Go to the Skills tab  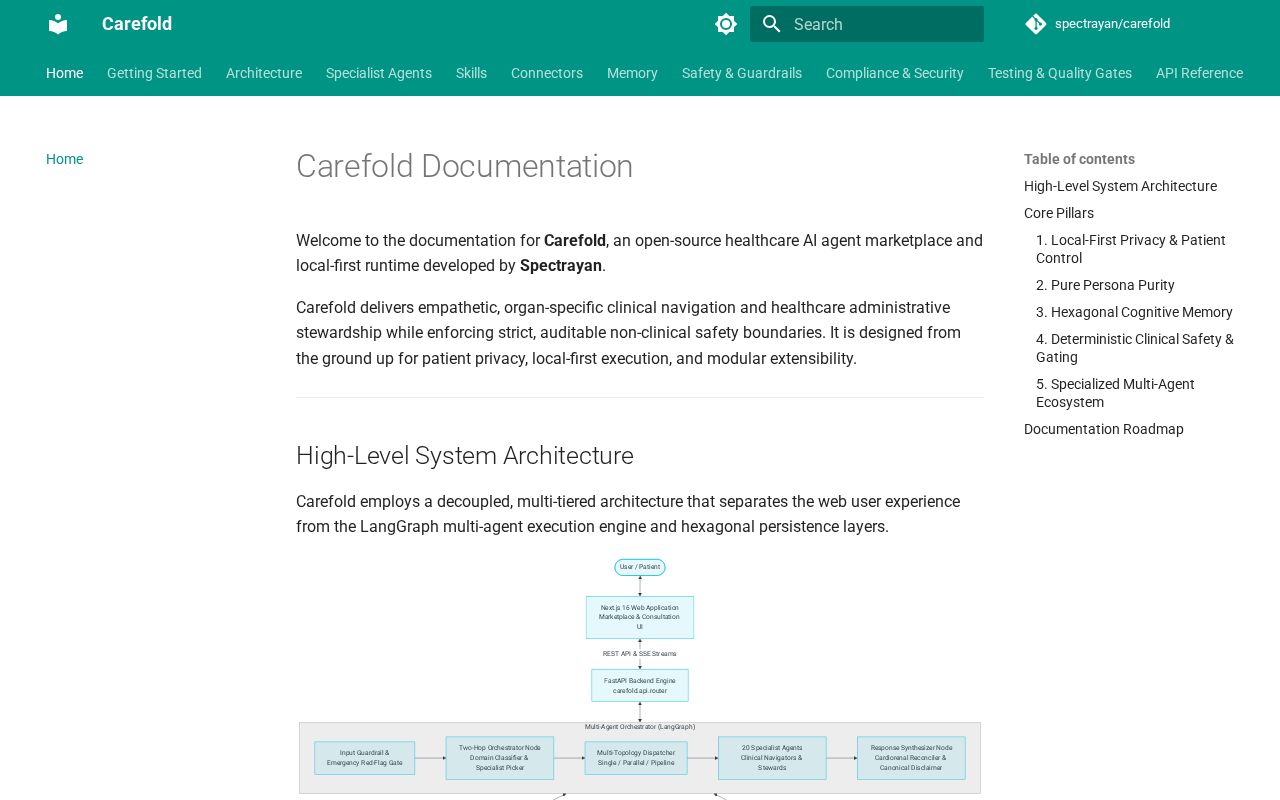tap(471, 73)
